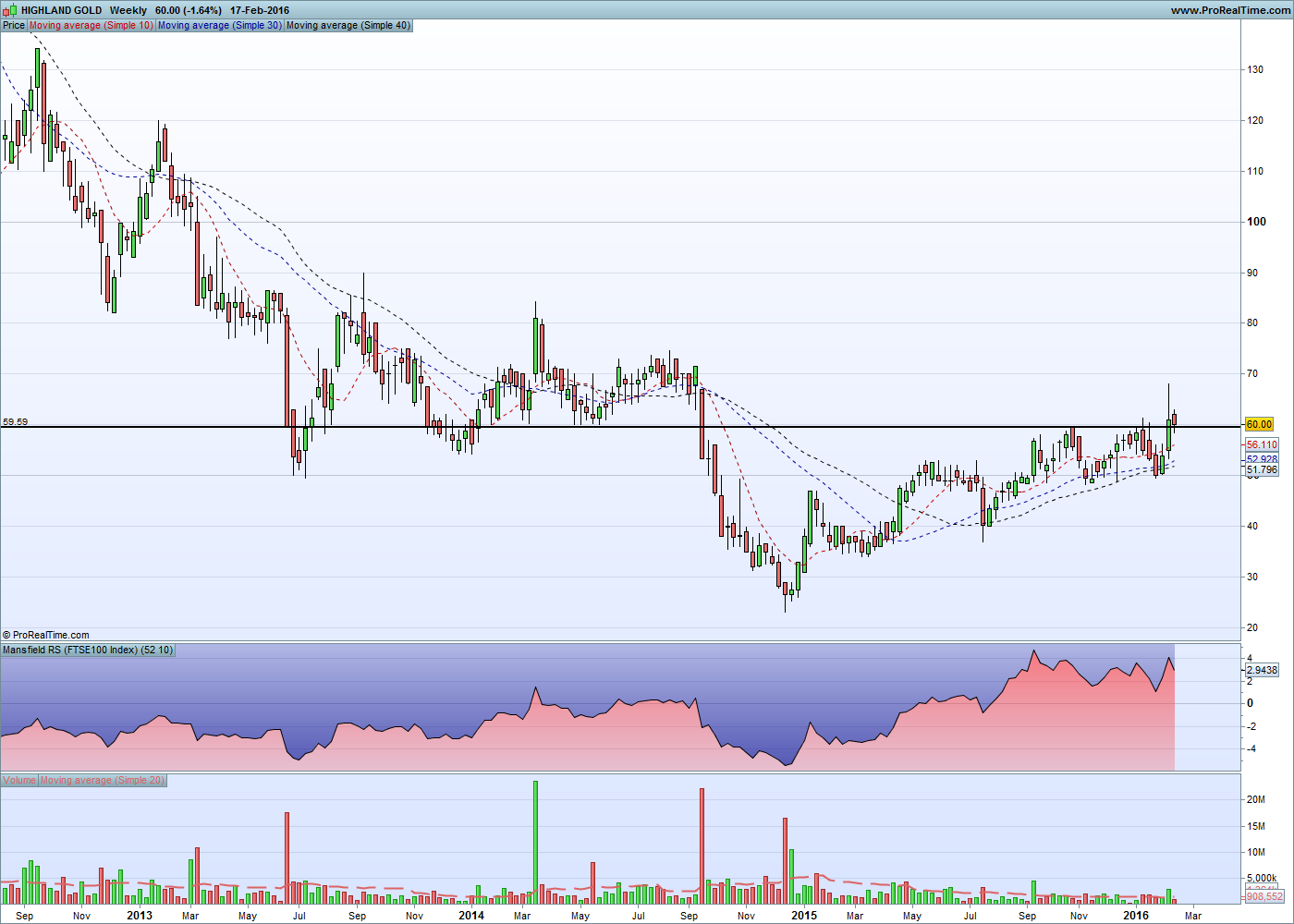Click the Price indicator label
This screenshot has width=1294, height=924.
coord(14,25)
